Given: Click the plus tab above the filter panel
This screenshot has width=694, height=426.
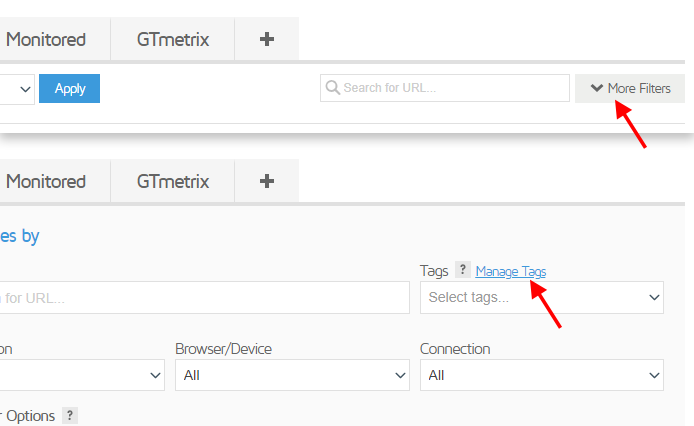Looking at the screenshot, I should (266, 181).
